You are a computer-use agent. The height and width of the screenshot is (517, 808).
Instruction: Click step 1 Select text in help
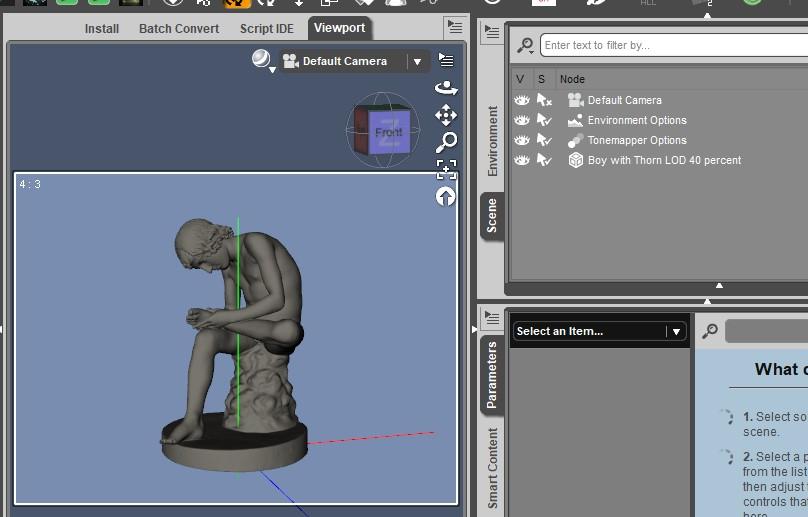775,424
